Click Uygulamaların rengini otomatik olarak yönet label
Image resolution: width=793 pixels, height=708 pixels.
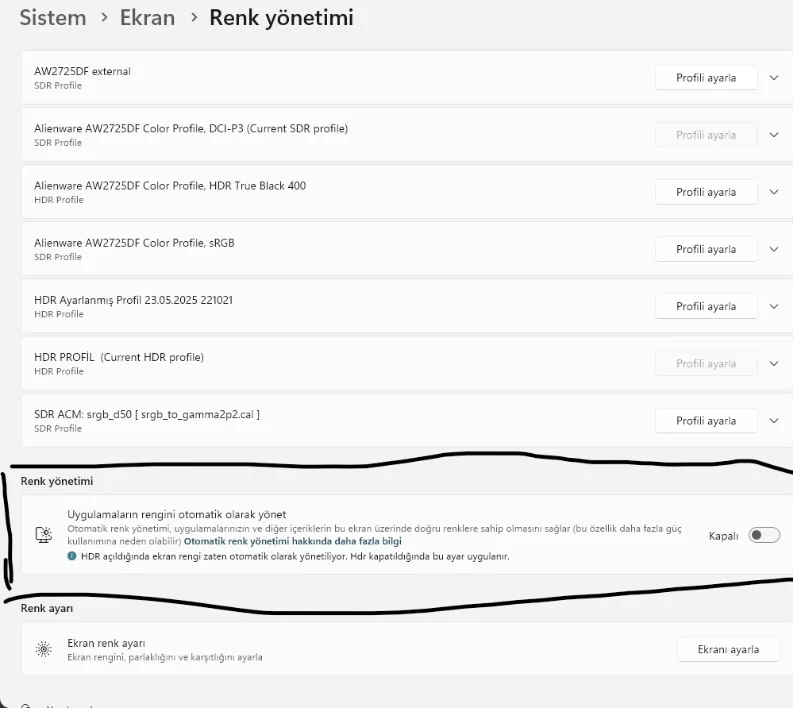tap(177, 514)
